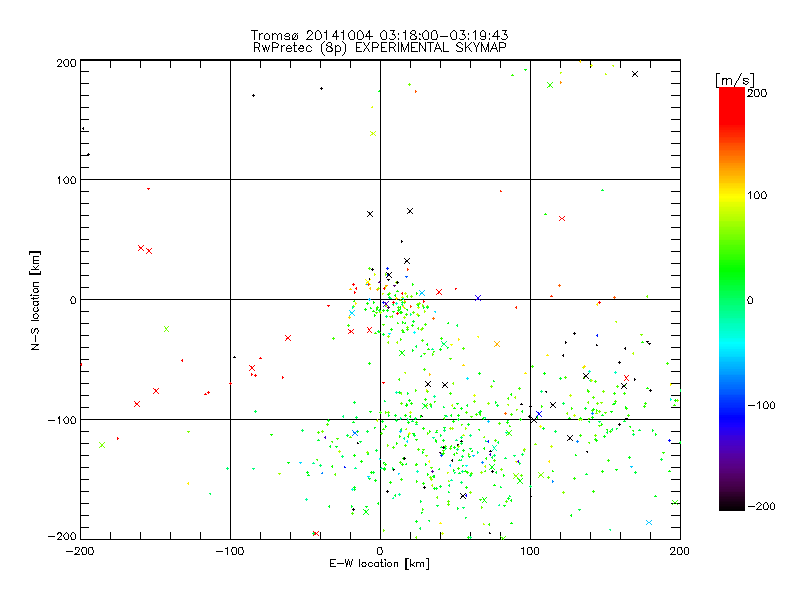The height and width of the screenshot is (600, 800).
Task: Click the x-axis tick label '100'
Action: pyautogui.click(x=530, y=551)
